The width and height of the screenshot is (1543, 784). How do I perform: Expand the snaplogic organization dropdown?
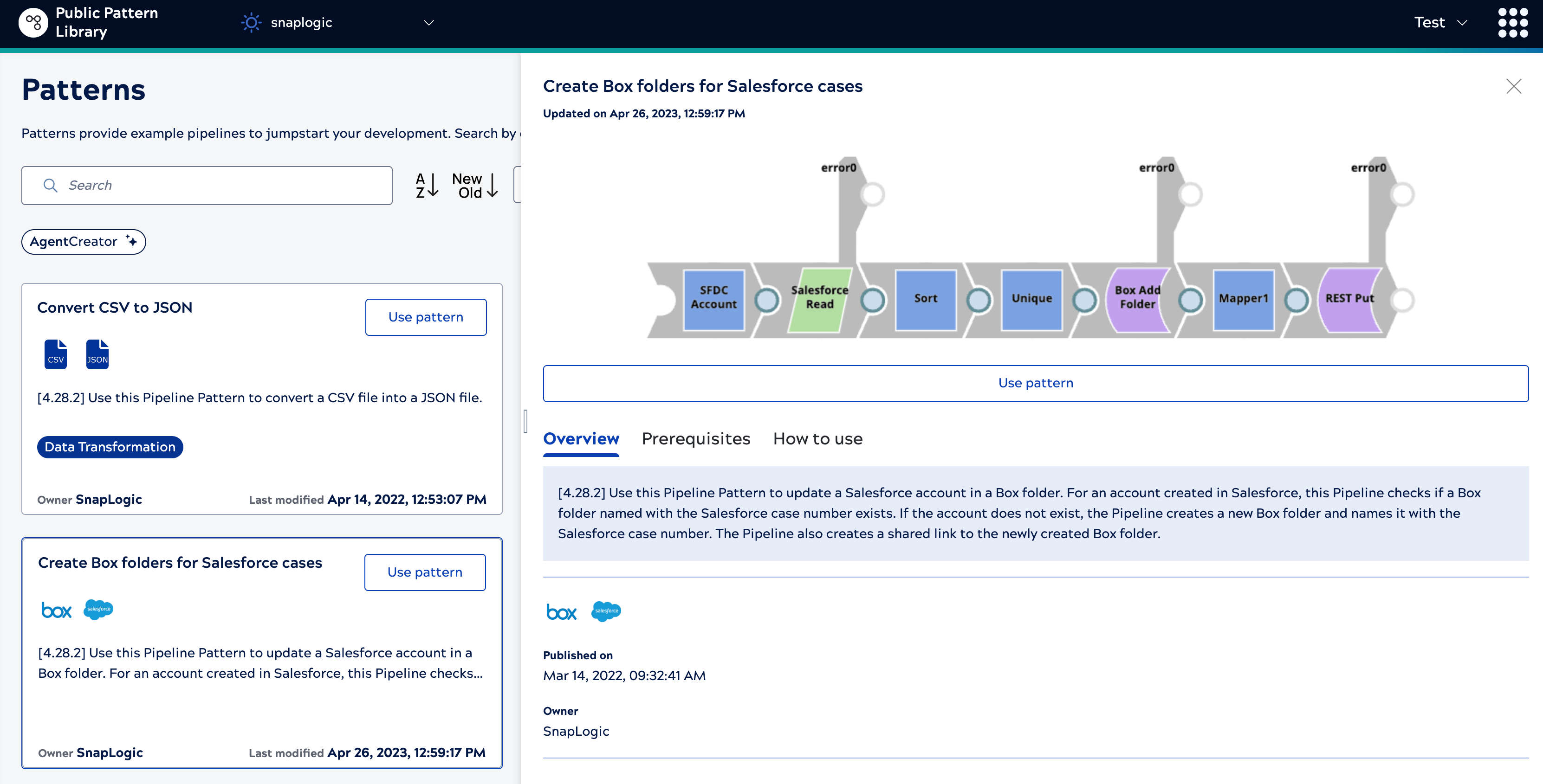tap(429, 23)
